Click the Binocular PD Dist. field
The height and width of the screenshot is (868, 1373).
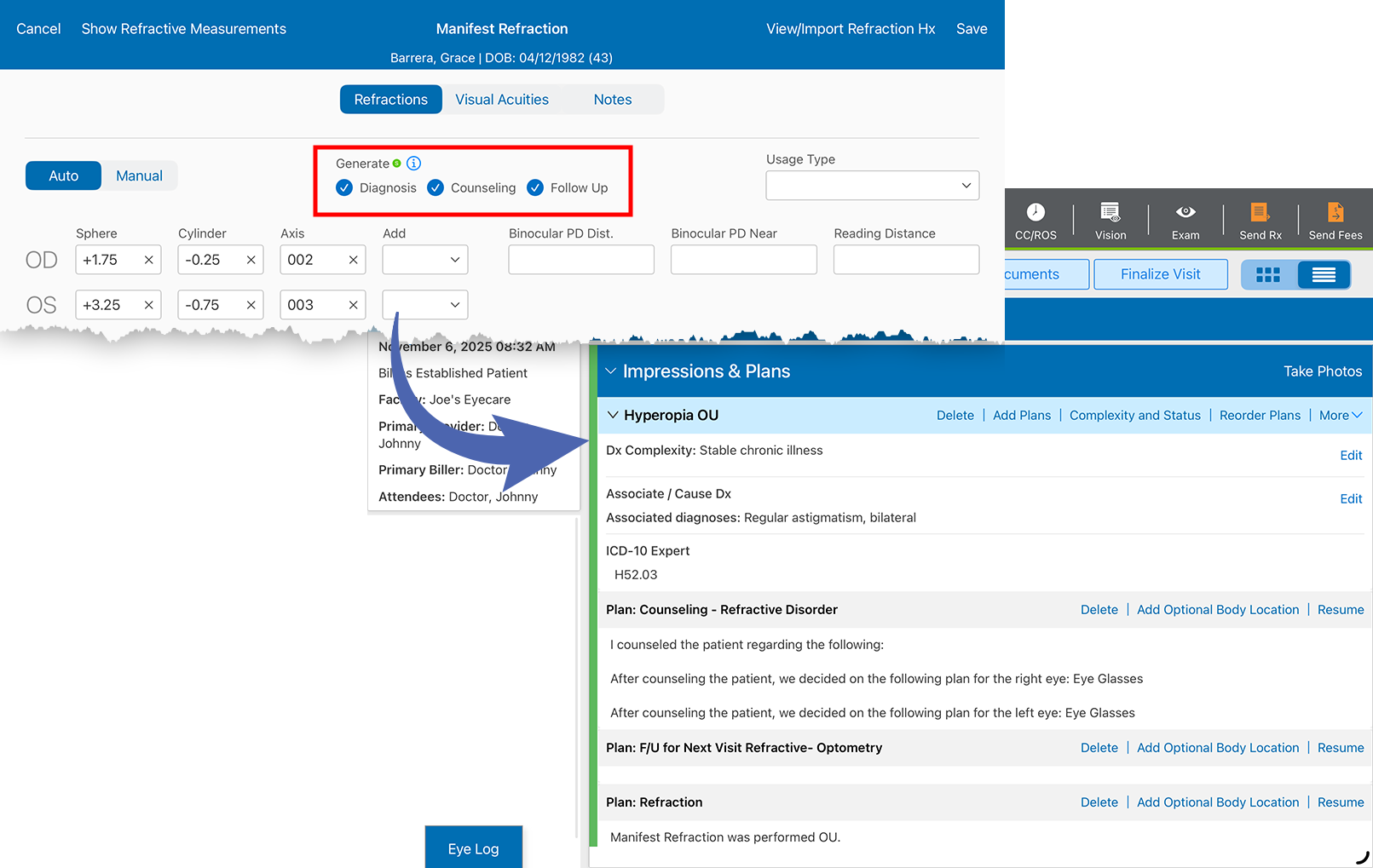coord(581,260)
